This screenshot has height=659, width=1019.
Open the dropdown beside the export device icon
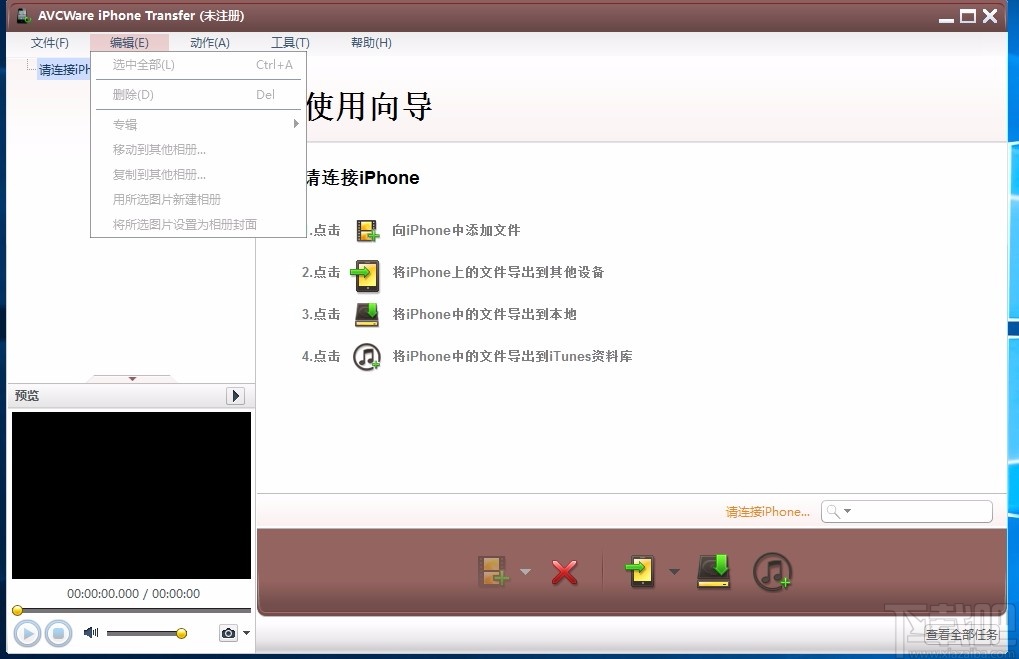click(672, 573)
